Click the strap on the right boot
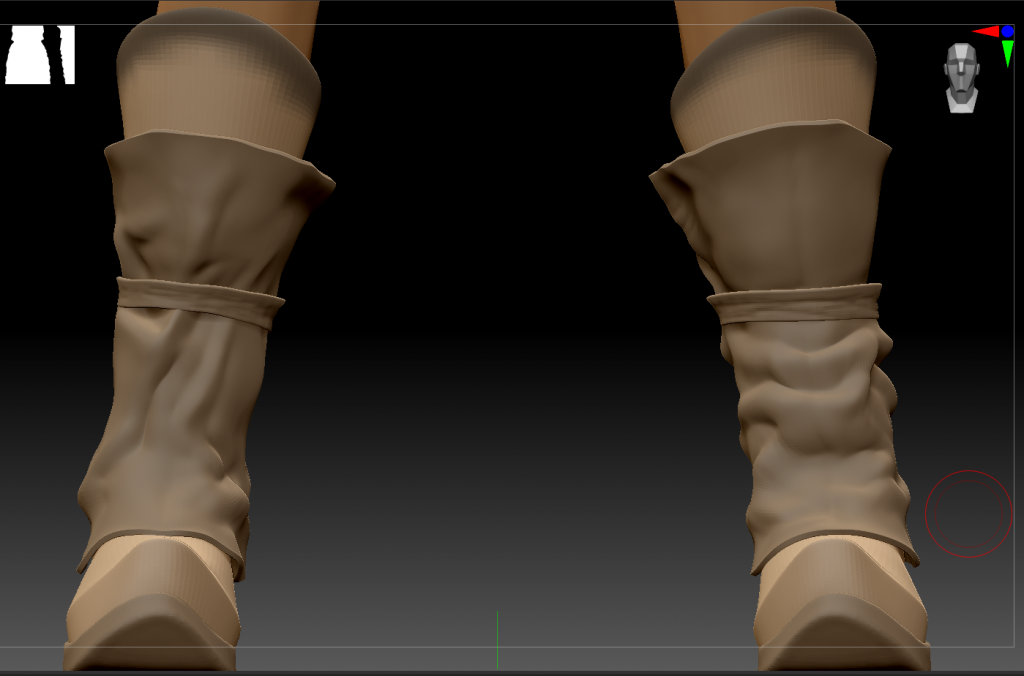This screenshot has height=676, width=1024. pos(795,303)
